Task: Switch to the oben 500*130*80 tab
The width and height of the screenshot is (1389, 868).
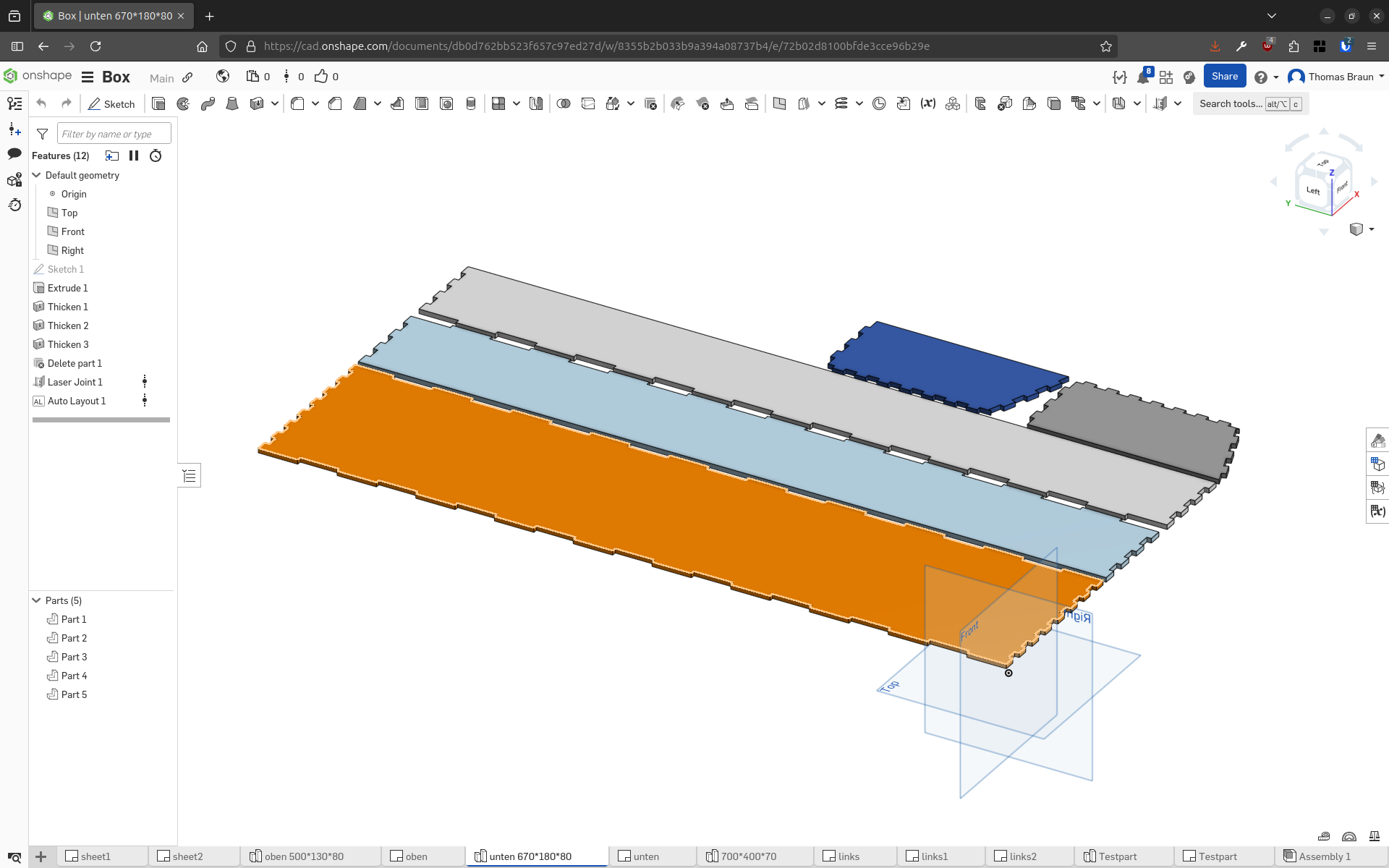Action: (304, 856)
